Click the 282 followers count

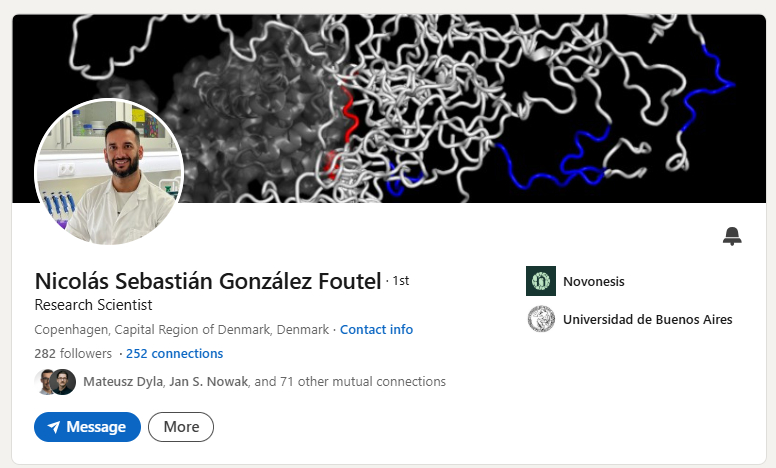72,353
